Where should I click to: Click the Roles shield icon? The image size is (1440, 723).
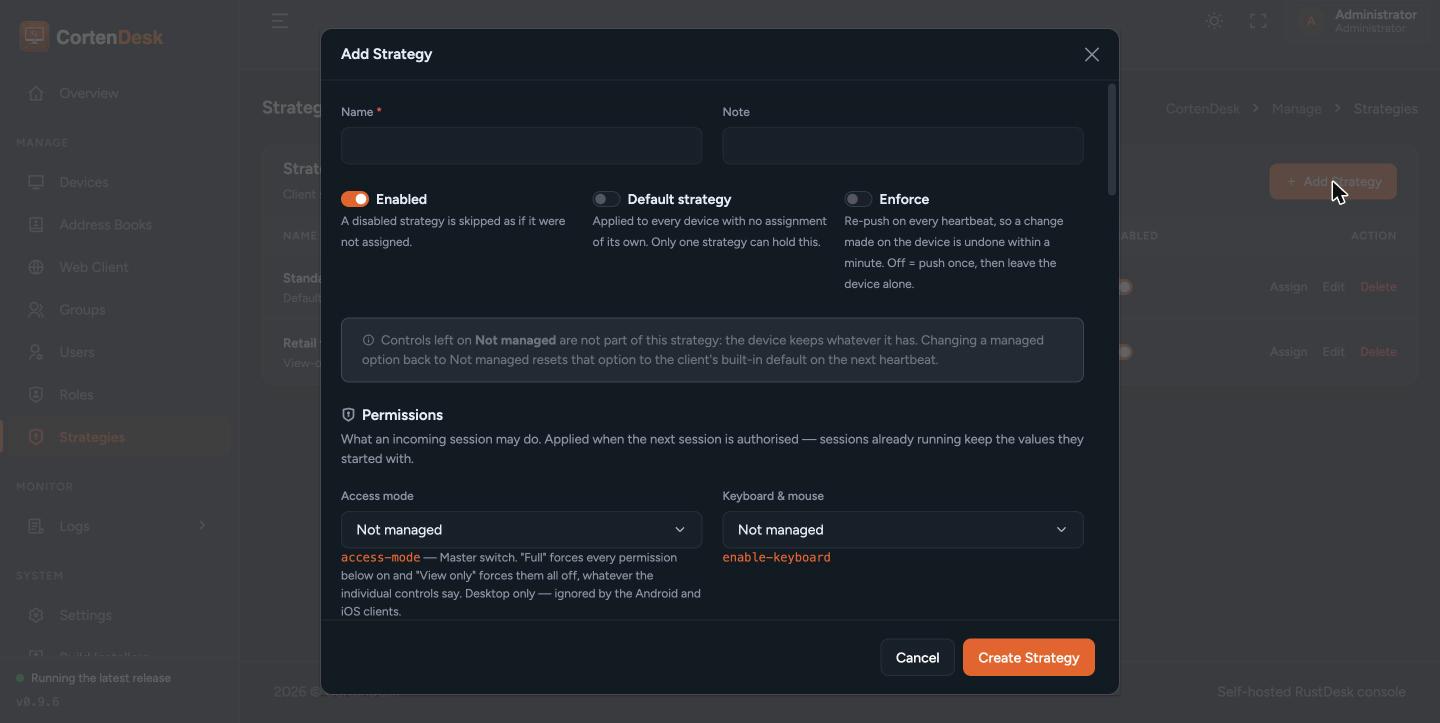coord(36,395)
